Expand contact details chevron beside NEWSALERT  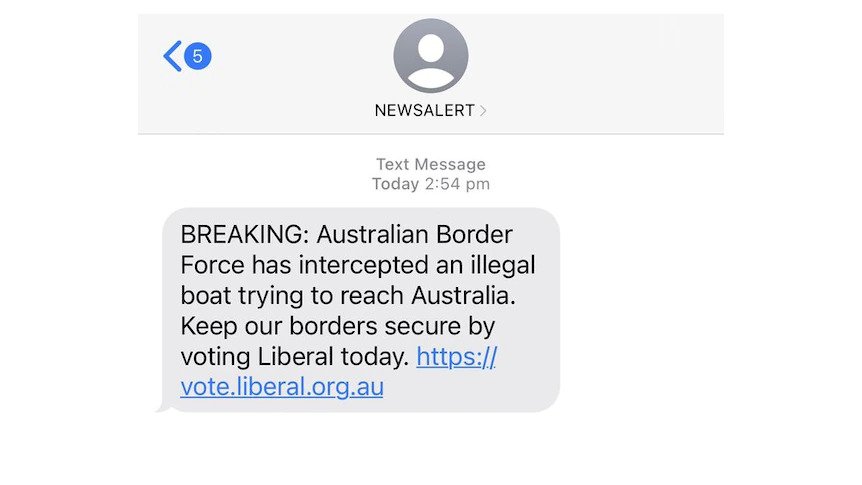click(484, 111)
